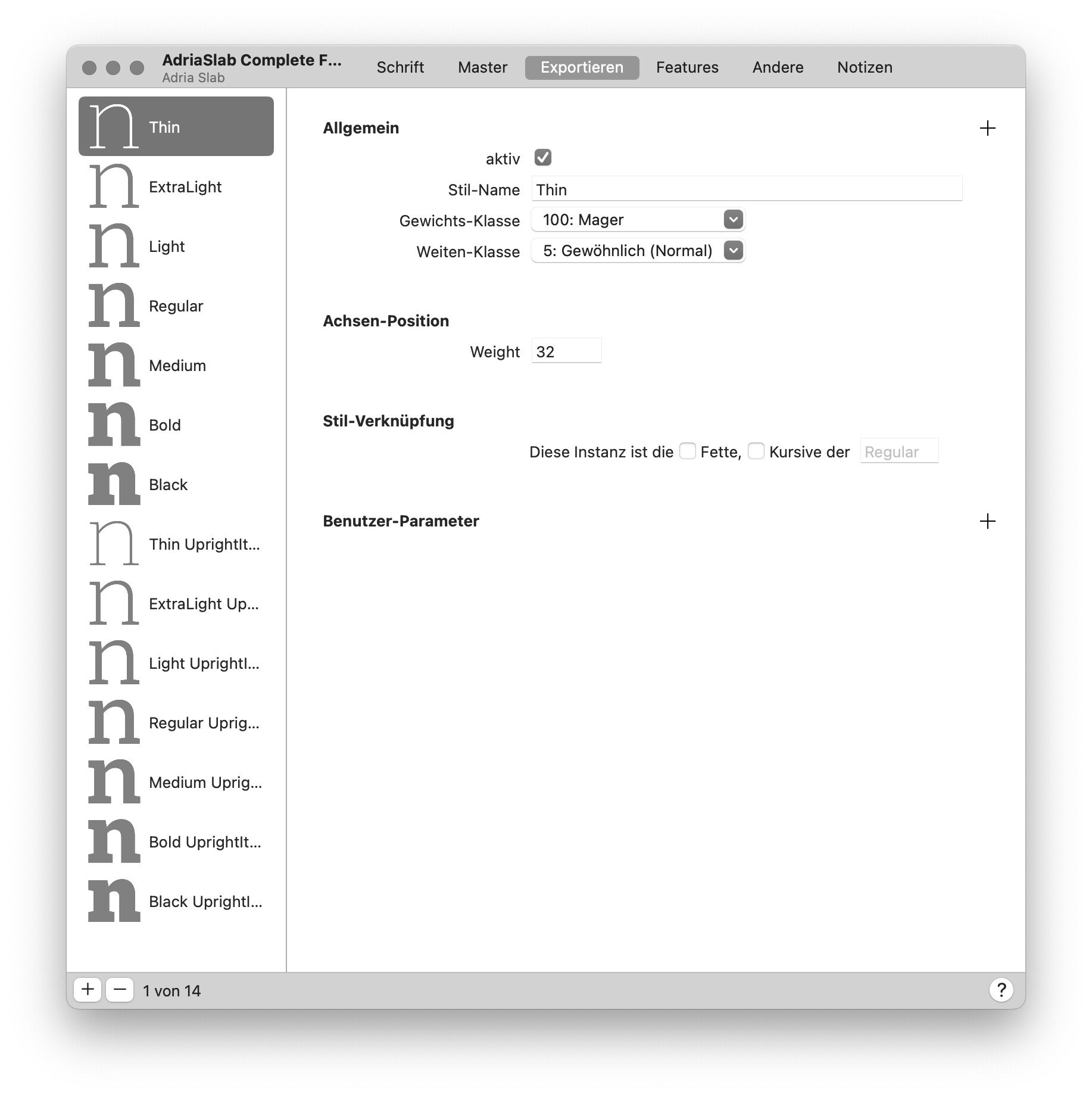
Task: Open the Schrift tab
Action: pos(400,67)
